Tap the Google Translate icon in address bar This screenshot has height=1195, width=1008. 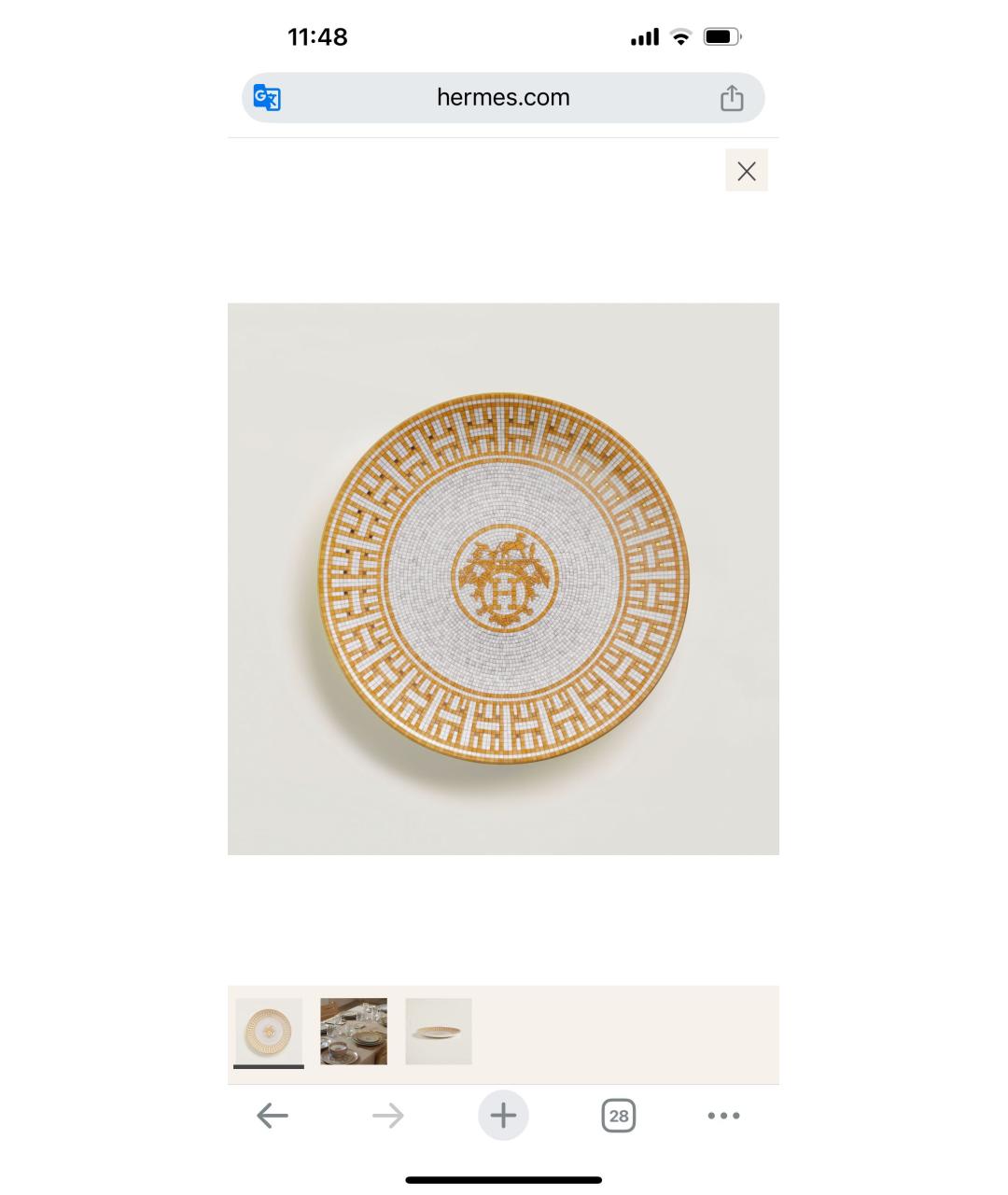(x=267, y=98)
